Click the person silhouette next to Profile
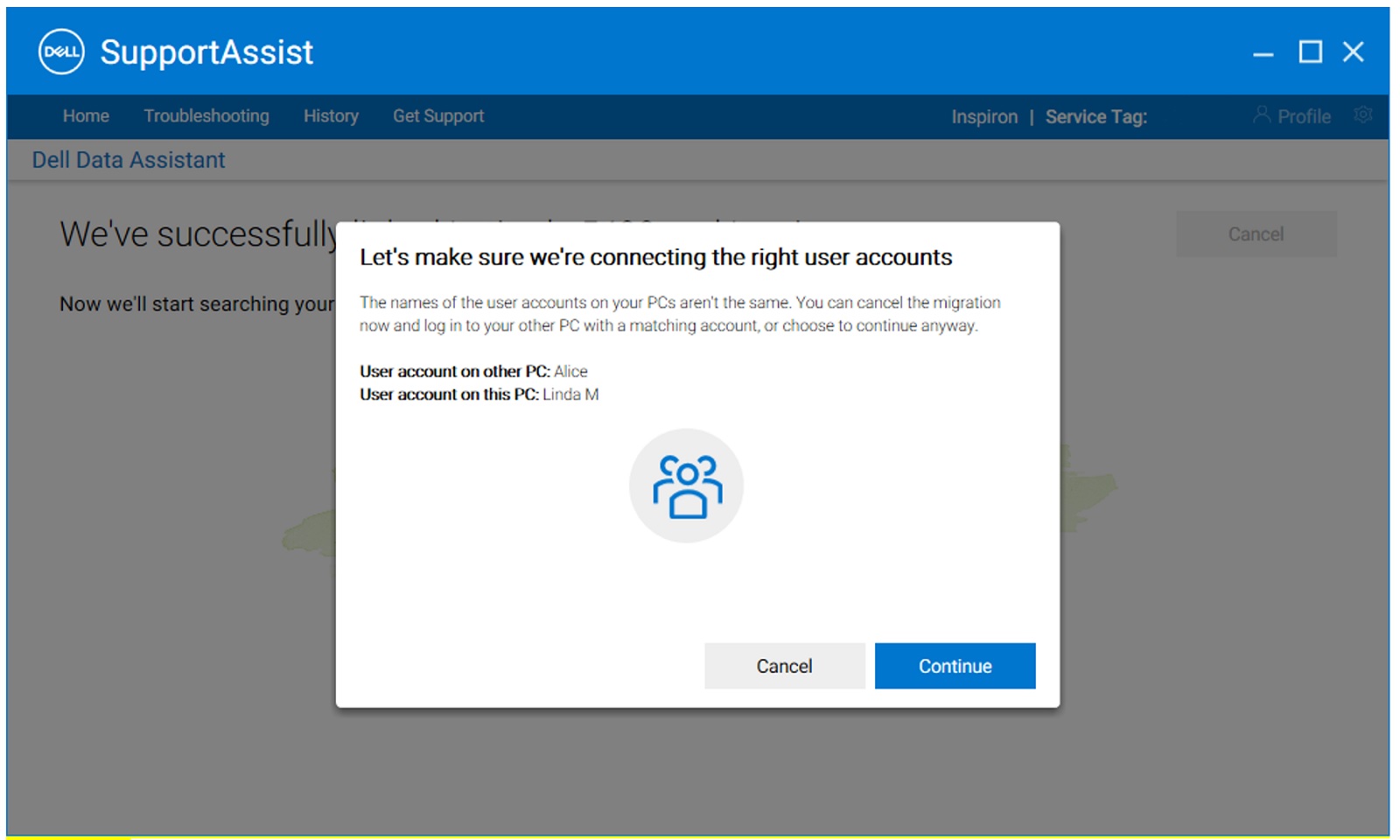 [1261, 115]
